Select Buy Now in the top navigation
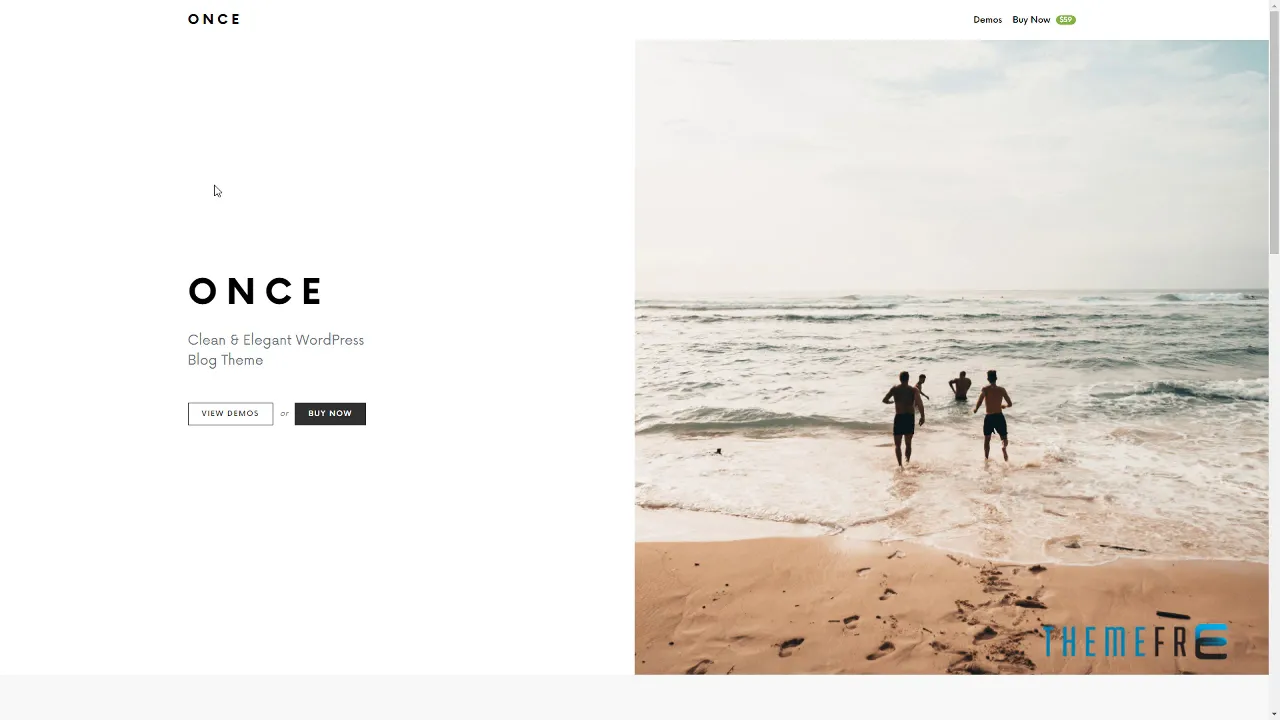 (1031, 20)
